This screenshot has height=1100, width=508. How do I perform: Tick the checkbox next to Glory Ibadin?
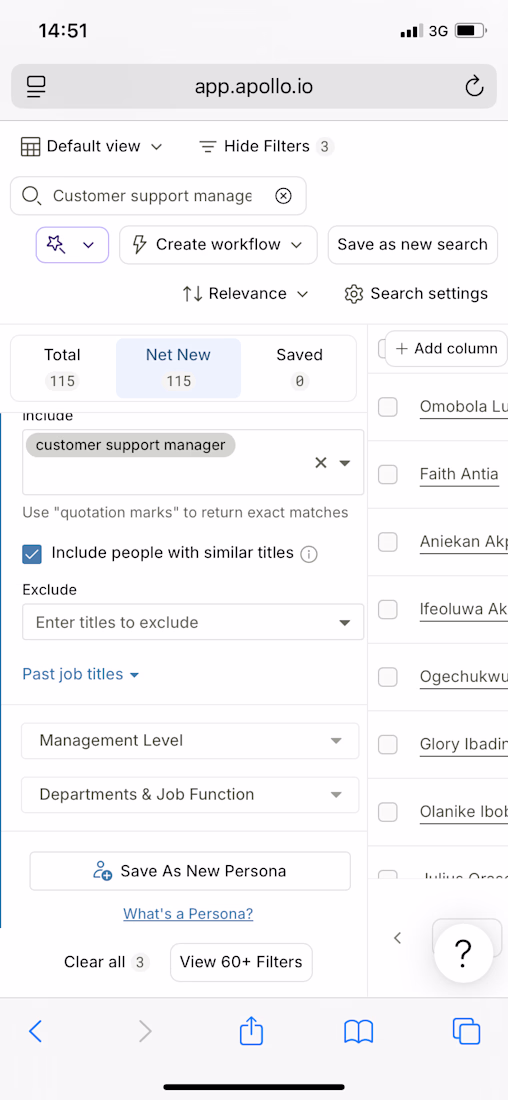pyautogui.click(x=388, y=744)
